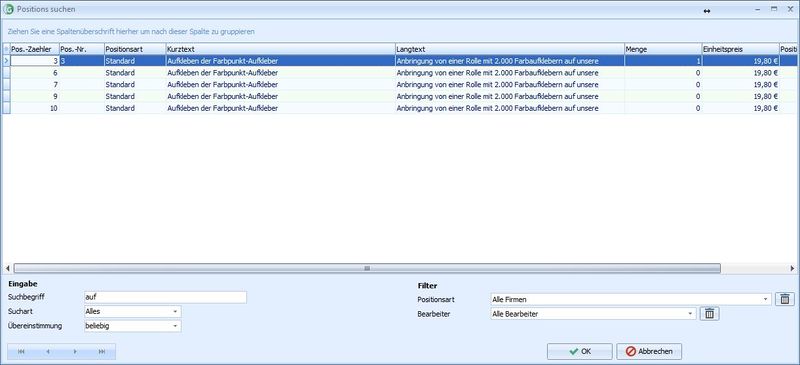The image size is (800, 365).
Task: Open the Suchart dropdown showing Alles
Action: [x=133, y=311]
